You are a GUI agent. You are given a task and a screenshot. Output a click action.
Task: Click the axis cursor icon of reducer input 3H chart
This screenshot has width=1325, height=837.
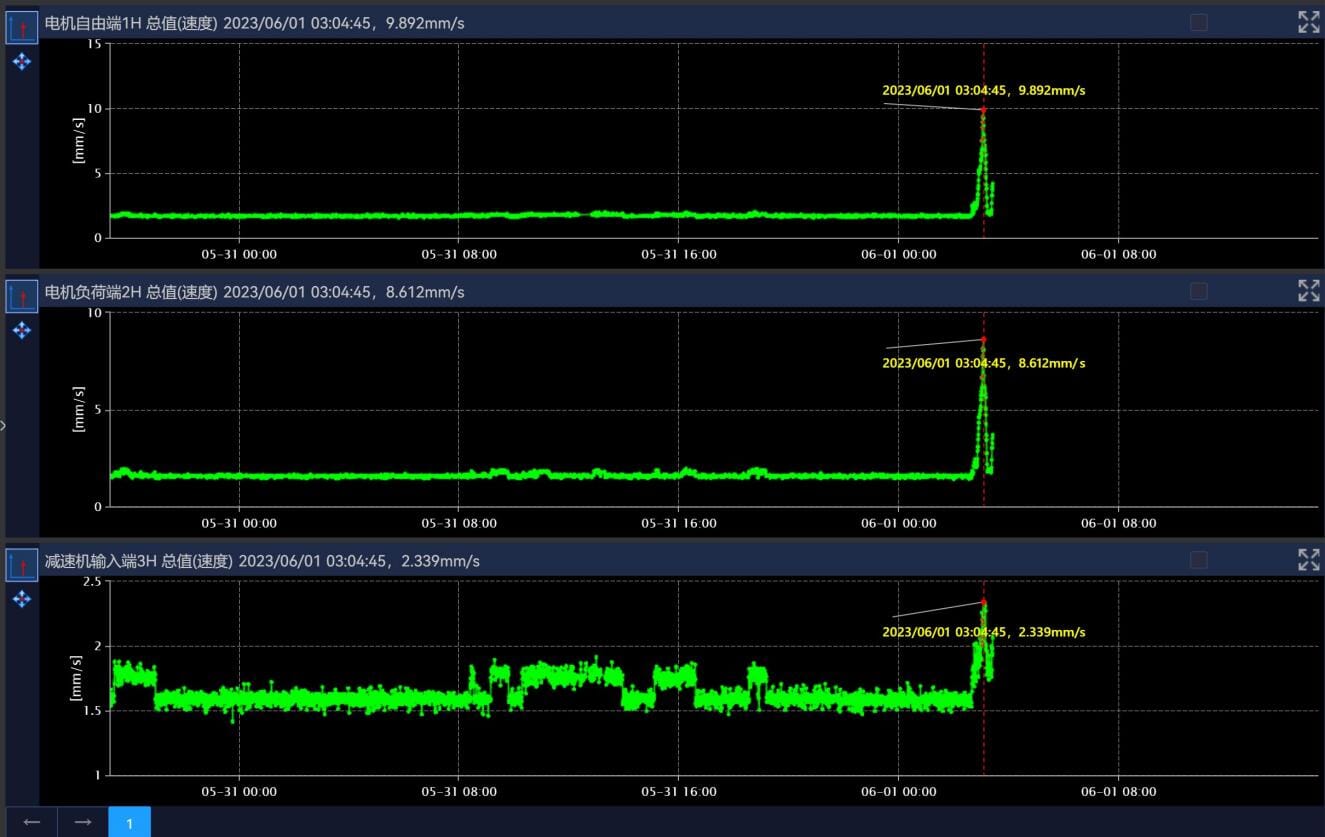point(22,565)
